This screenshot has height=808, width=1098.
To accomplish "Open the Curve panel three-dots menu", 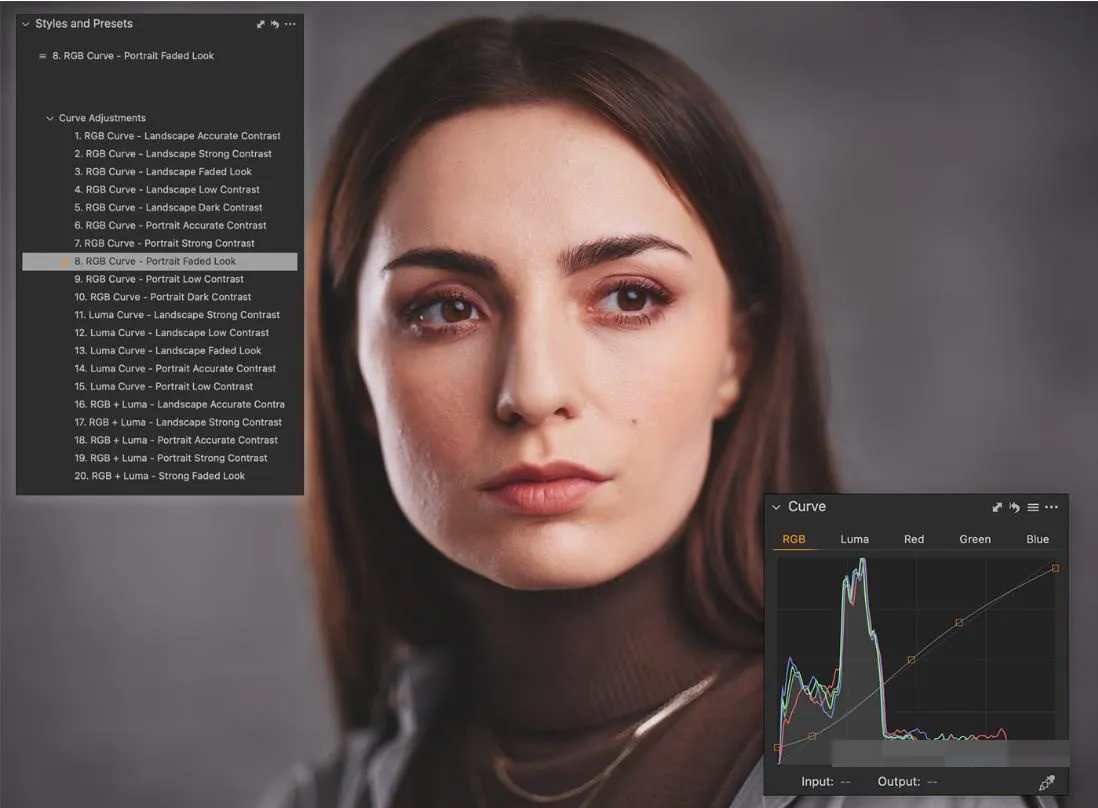I will coord(1052,507).
